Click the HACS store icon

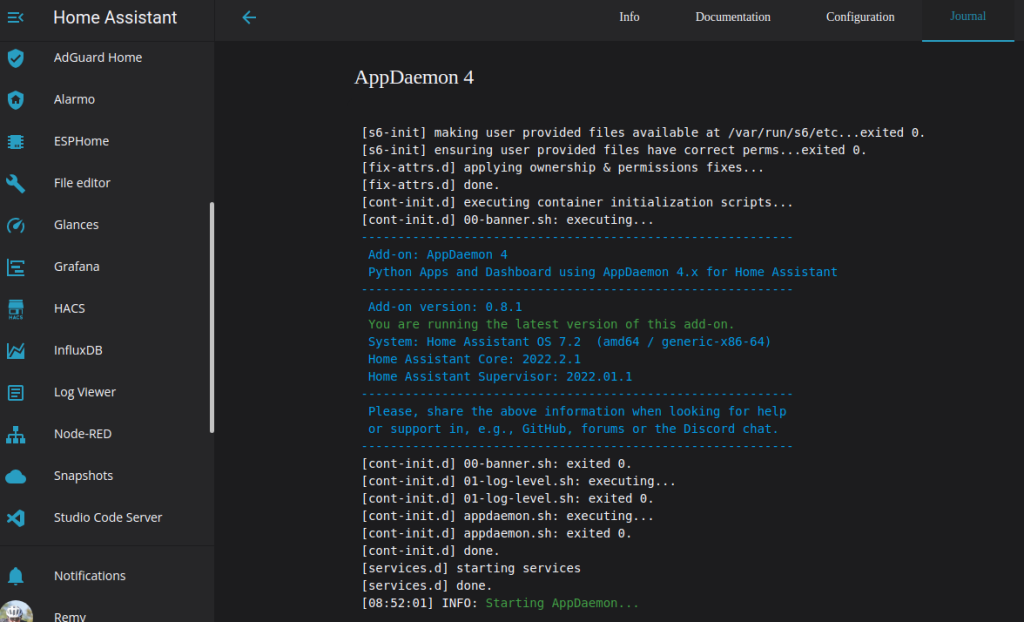pos(16,309)
